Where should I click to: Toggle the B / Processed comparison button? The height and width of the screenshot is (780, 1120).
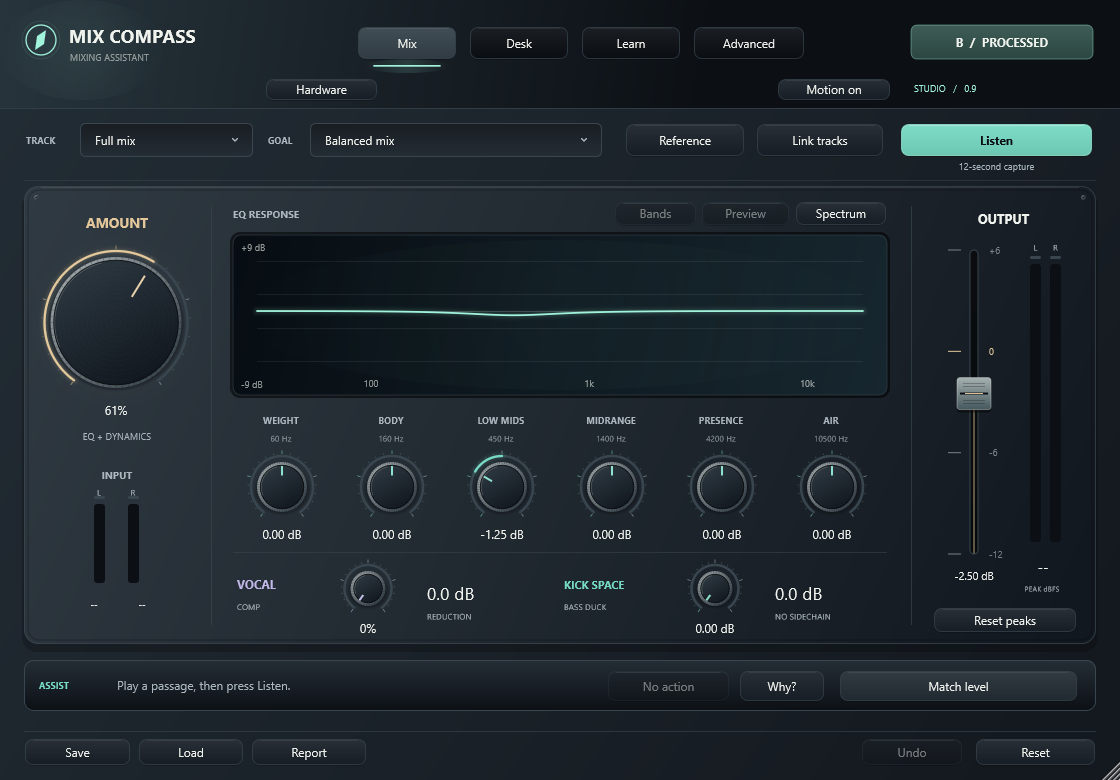(1001, 42)
